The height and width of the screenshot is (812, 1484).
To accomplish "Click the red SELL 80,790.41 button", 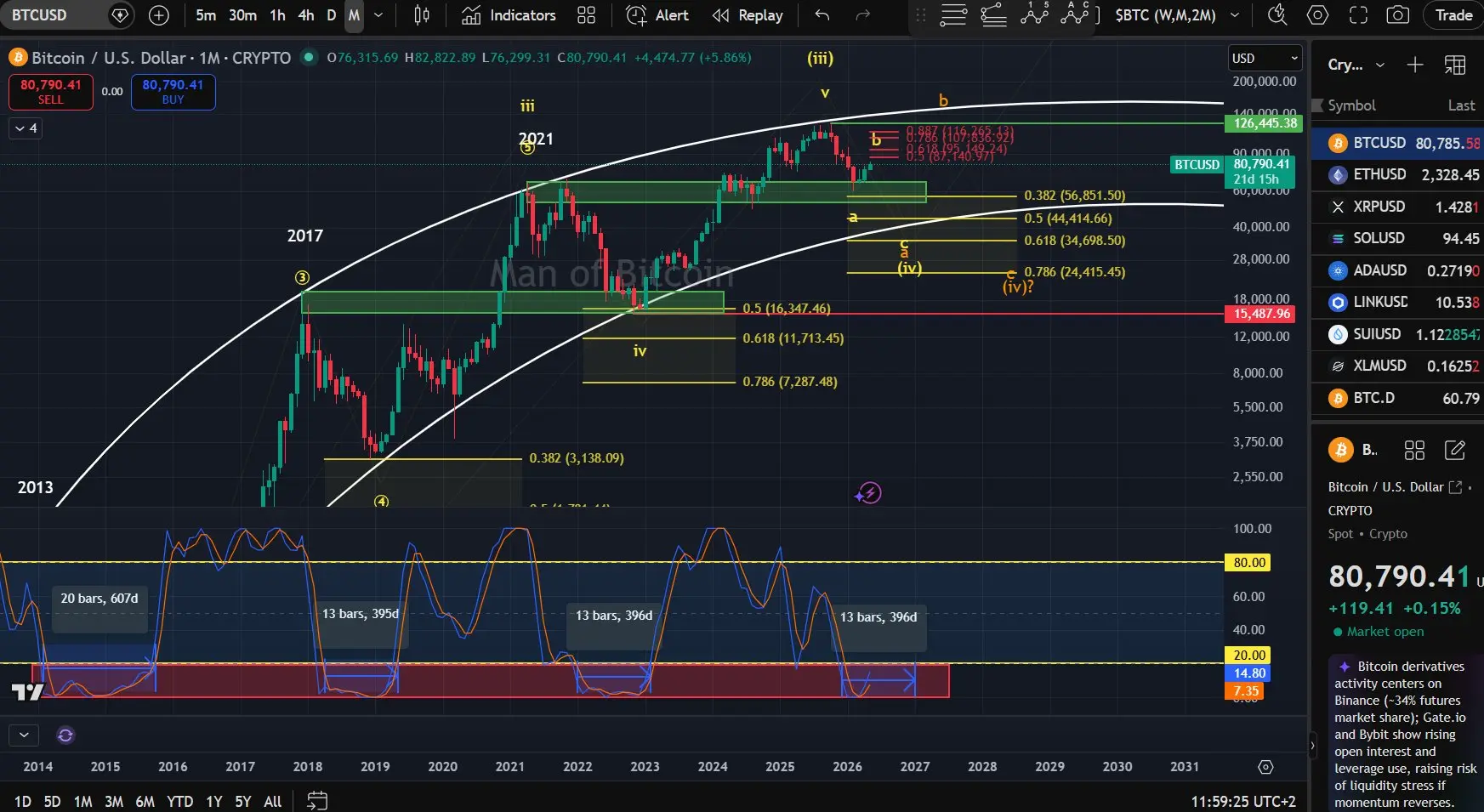I will point(51,92).
